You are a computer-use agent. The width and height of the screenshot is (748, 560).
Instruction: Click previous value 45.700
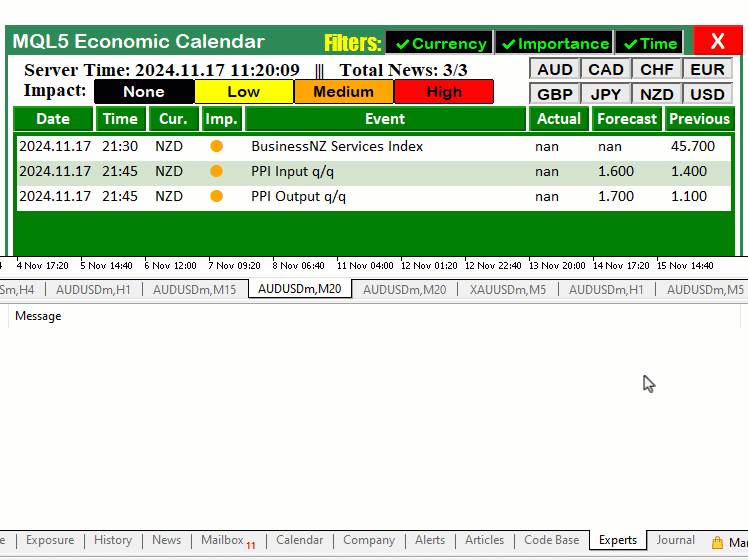pyautogui.click(x=693, y=146)
